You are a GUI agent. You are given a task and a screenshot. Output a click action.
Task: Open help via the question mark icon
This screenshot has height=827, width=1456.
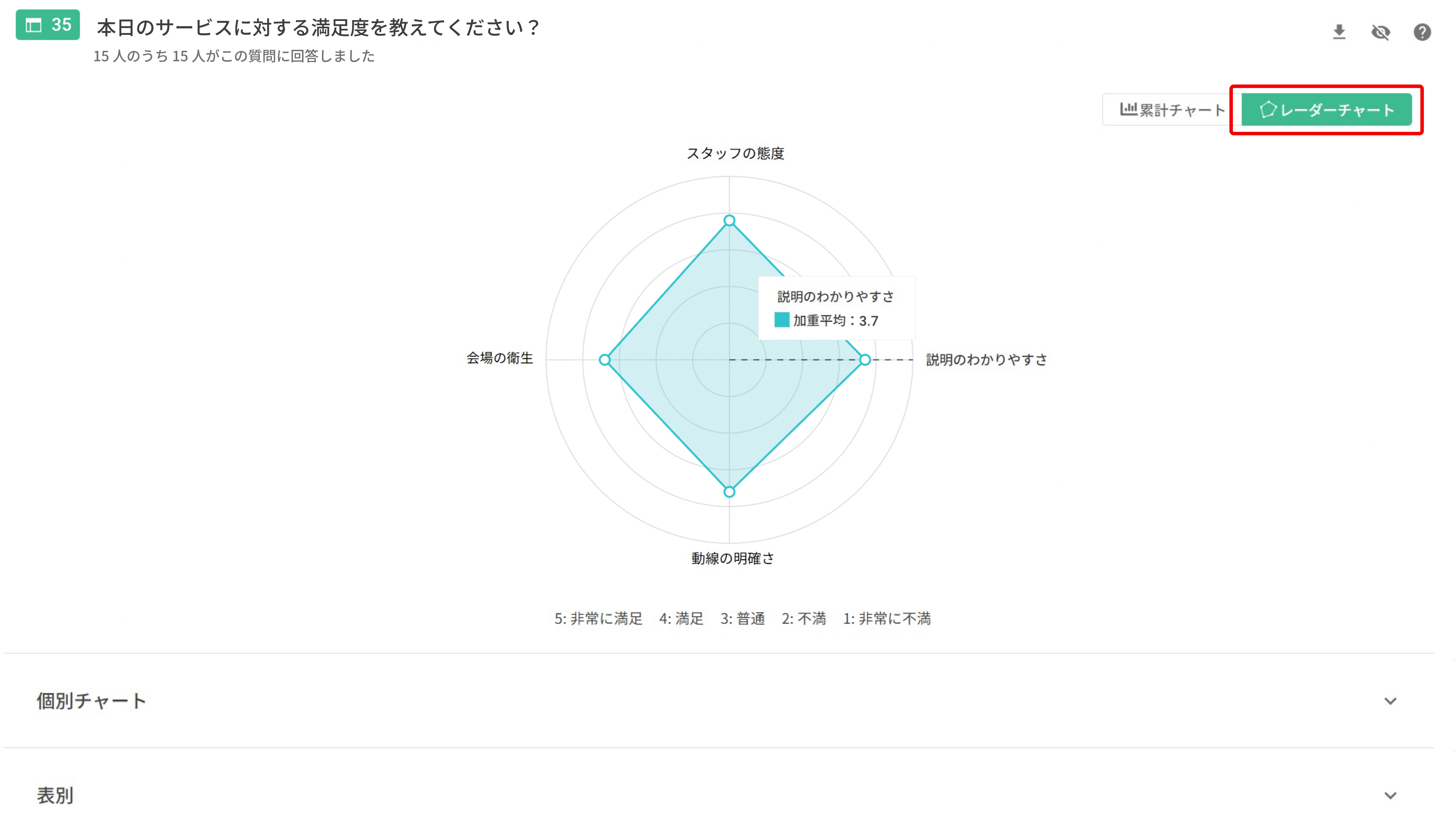pyautogui.click(x=1421, y=32)
